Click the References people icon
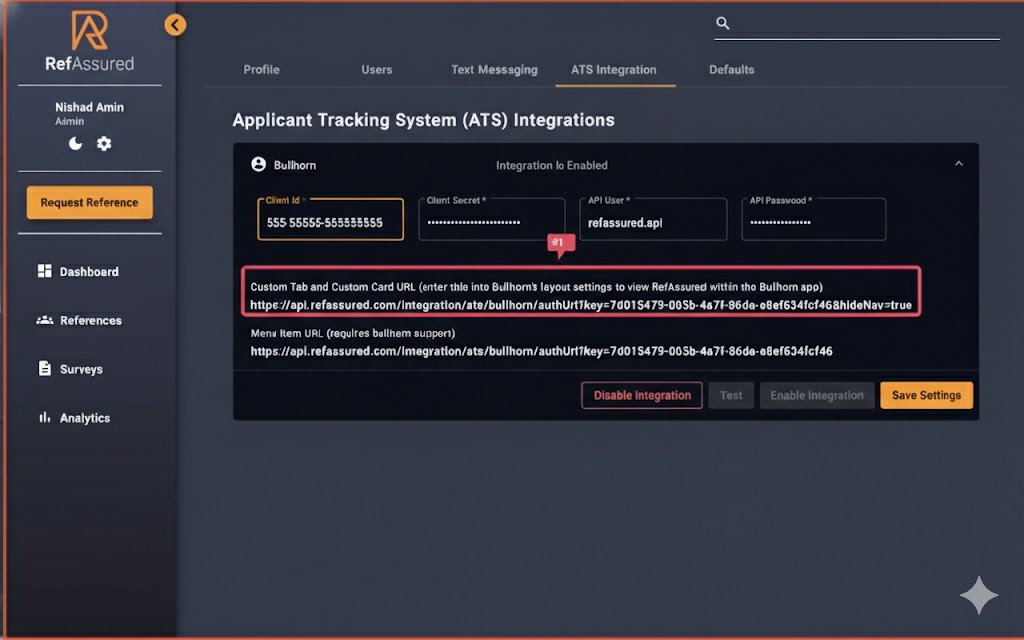 (x=44, y=320)
